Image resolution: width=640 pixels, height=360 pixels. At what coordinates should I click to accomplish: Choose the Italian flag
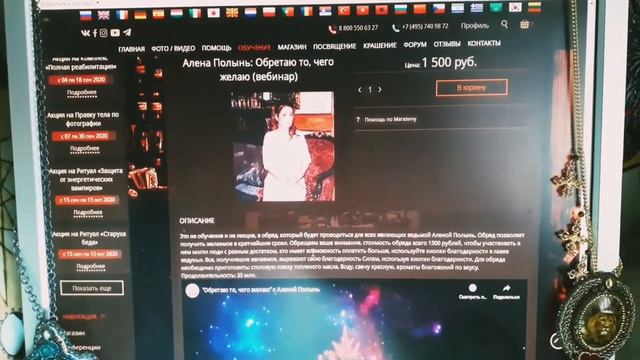click(195, 13)
